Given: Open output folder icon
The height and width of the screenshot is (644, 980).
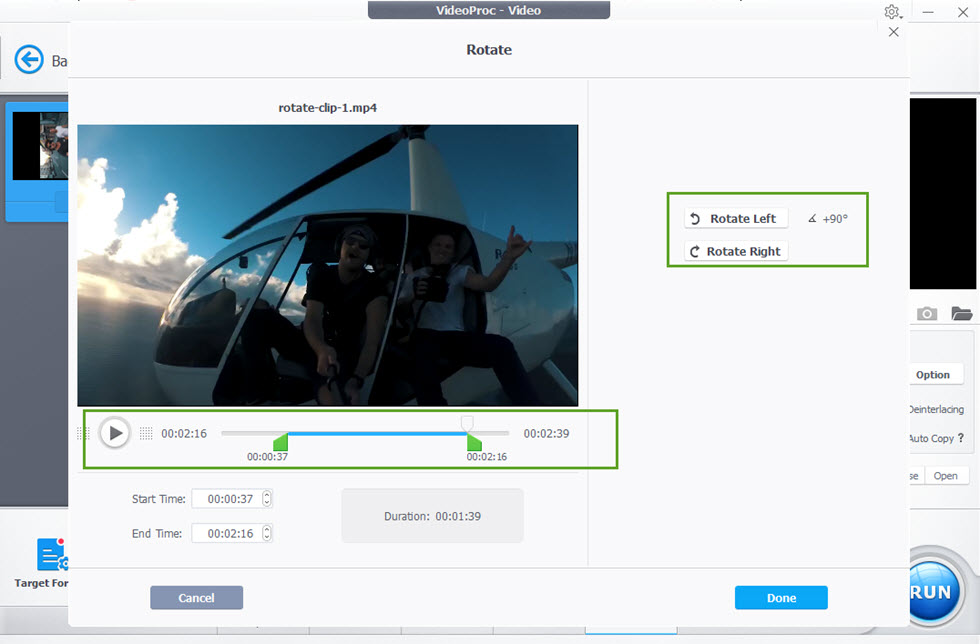Looking at the screenshot, I should click(x=961, y=313).
